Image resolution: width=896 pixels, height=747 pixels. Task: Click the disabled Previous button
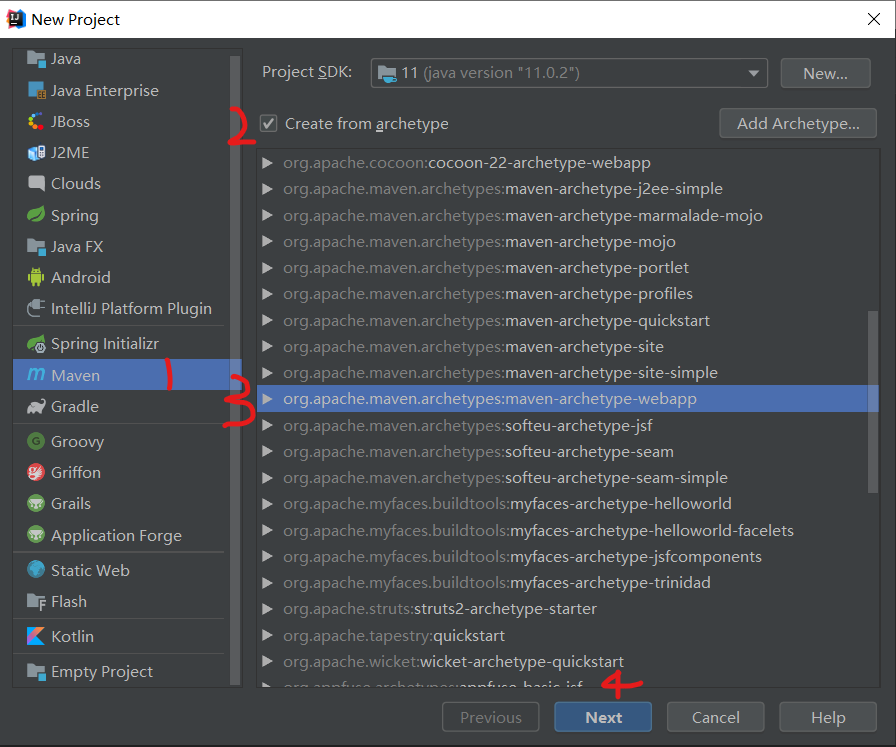(x=490, y=717)
